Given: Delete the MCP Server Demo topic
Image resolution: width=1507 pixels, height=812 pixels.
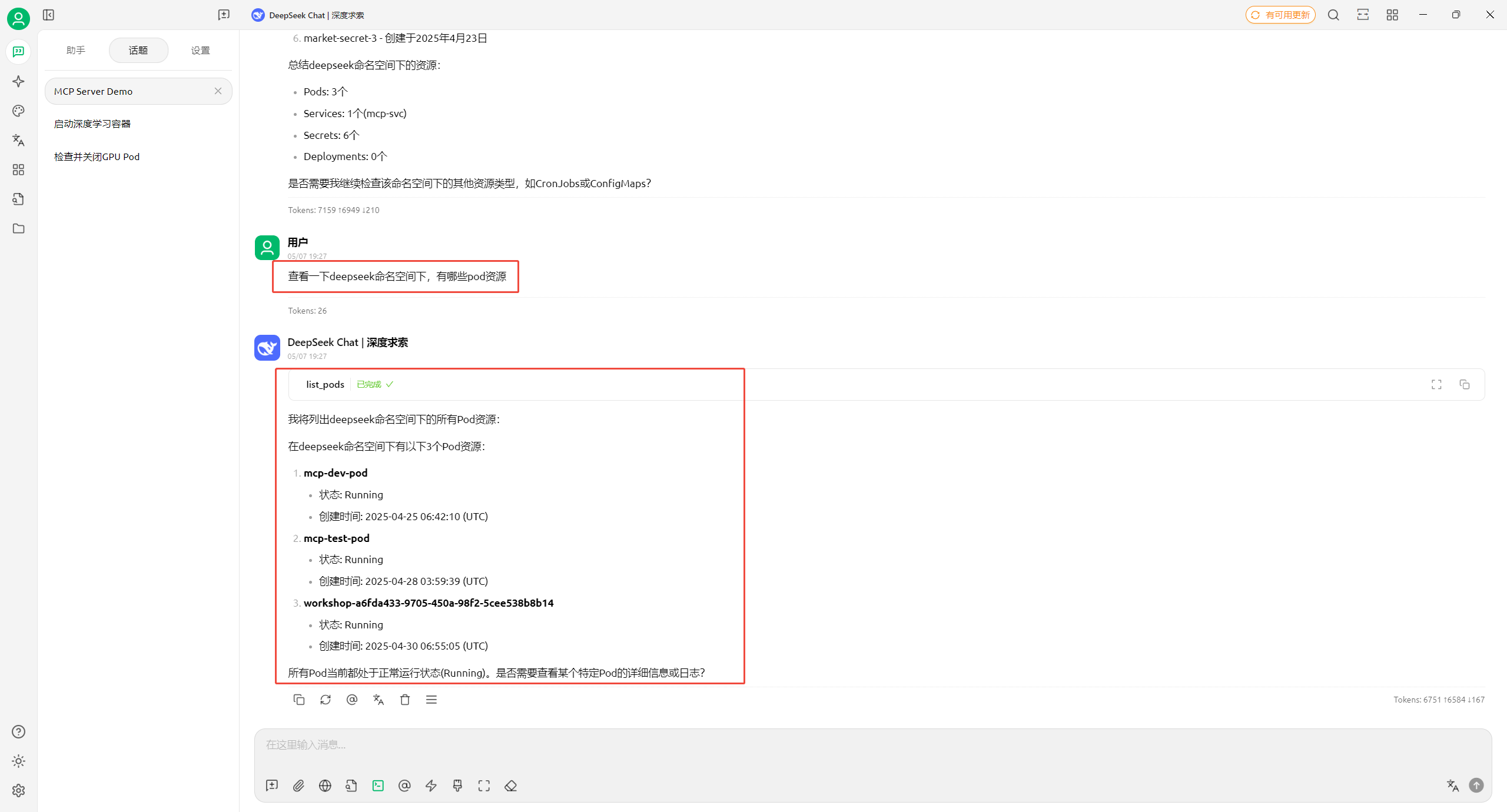Looking at the screenshot, I should [x=218, y=91].
